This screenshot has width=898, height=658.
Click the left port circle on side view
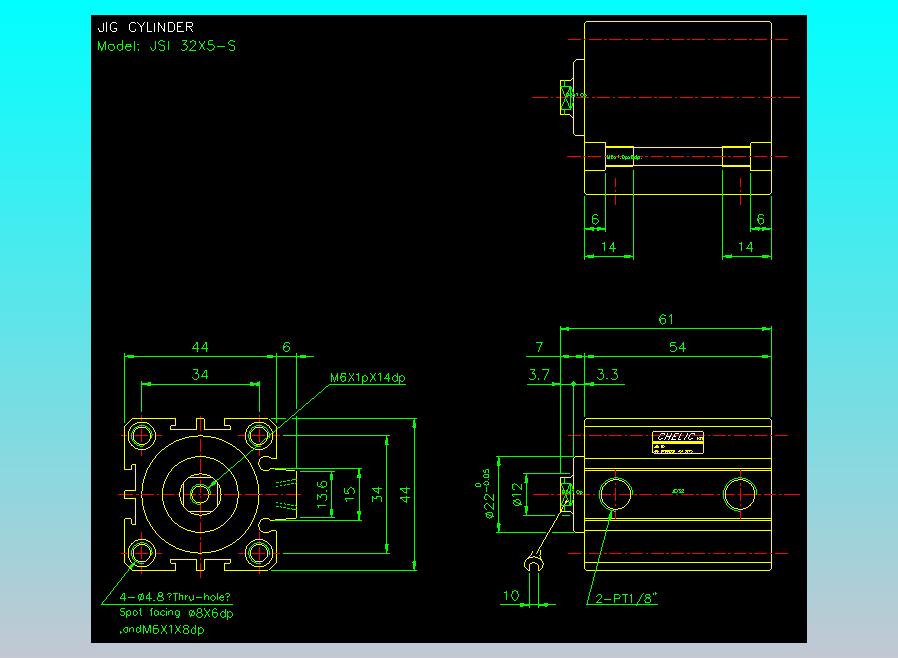point(616,494)
